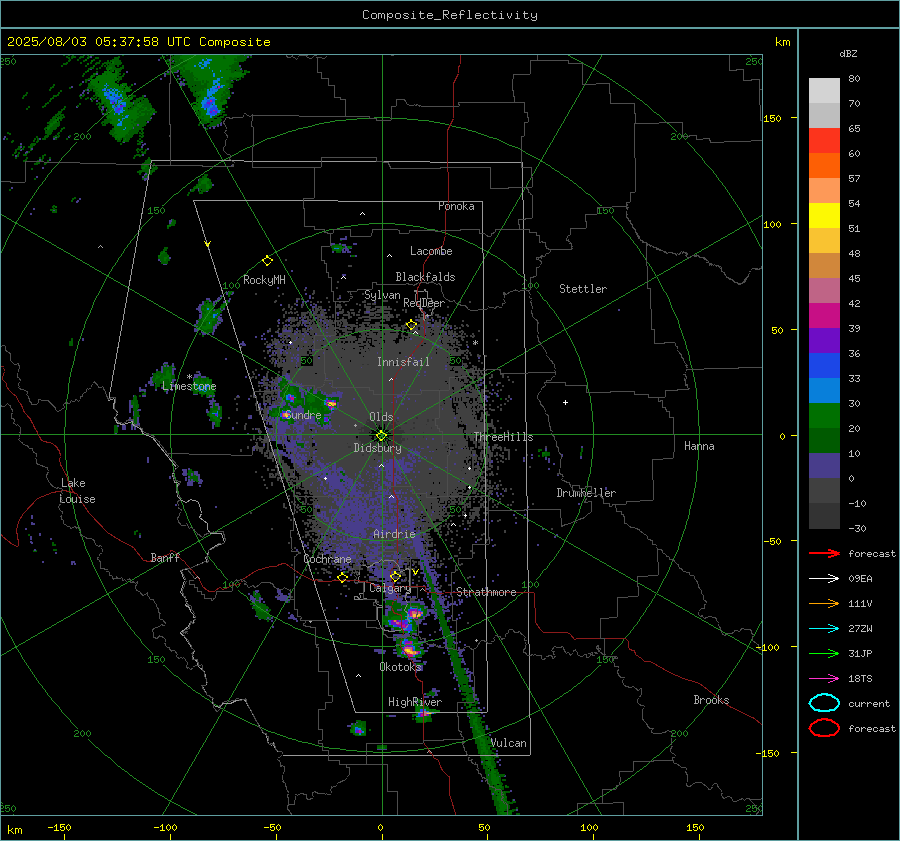Click the white plus marker west of Hanna
900x841 pixels.
coord(565,402)
